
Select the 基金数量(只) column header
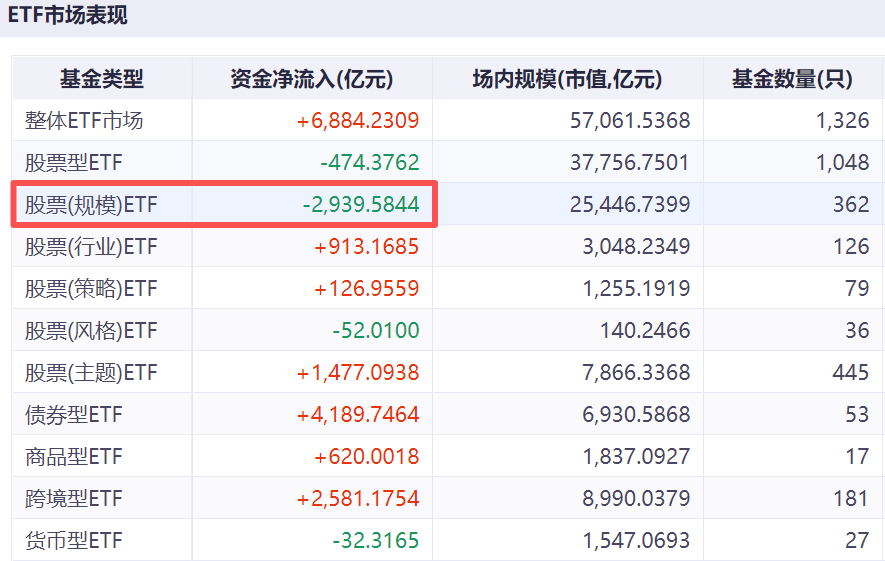pos(792,79)
